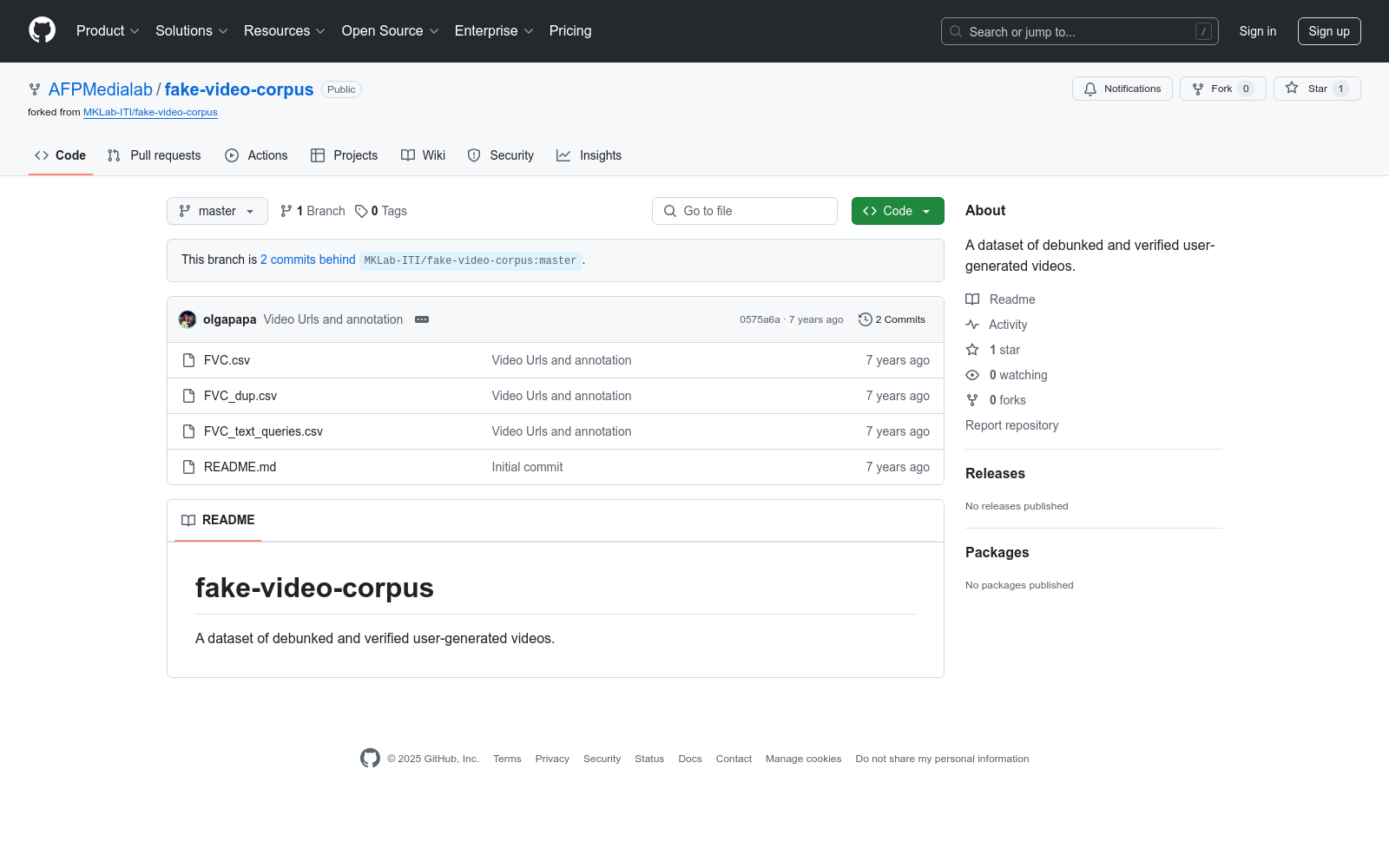Click file icon next to FVC_text_queries.csv

click(x=188, y=431)
